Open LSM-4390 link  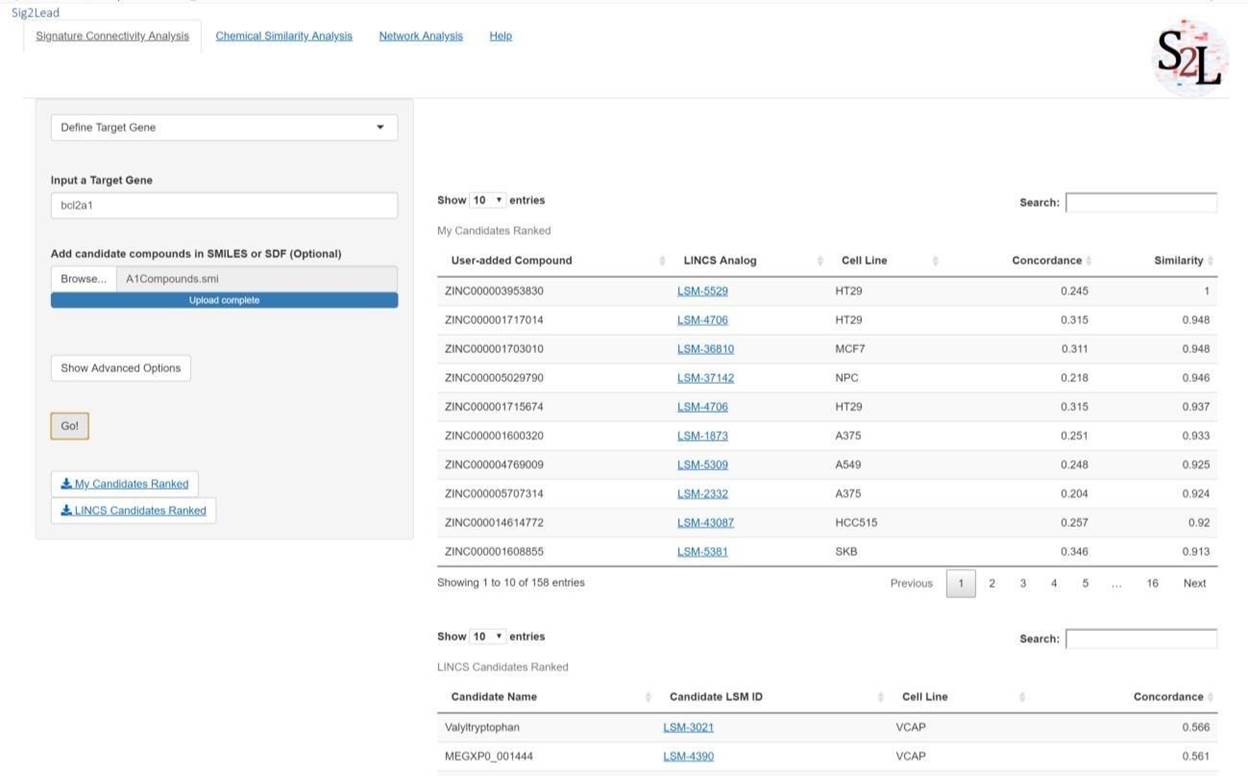coord(688,756)
